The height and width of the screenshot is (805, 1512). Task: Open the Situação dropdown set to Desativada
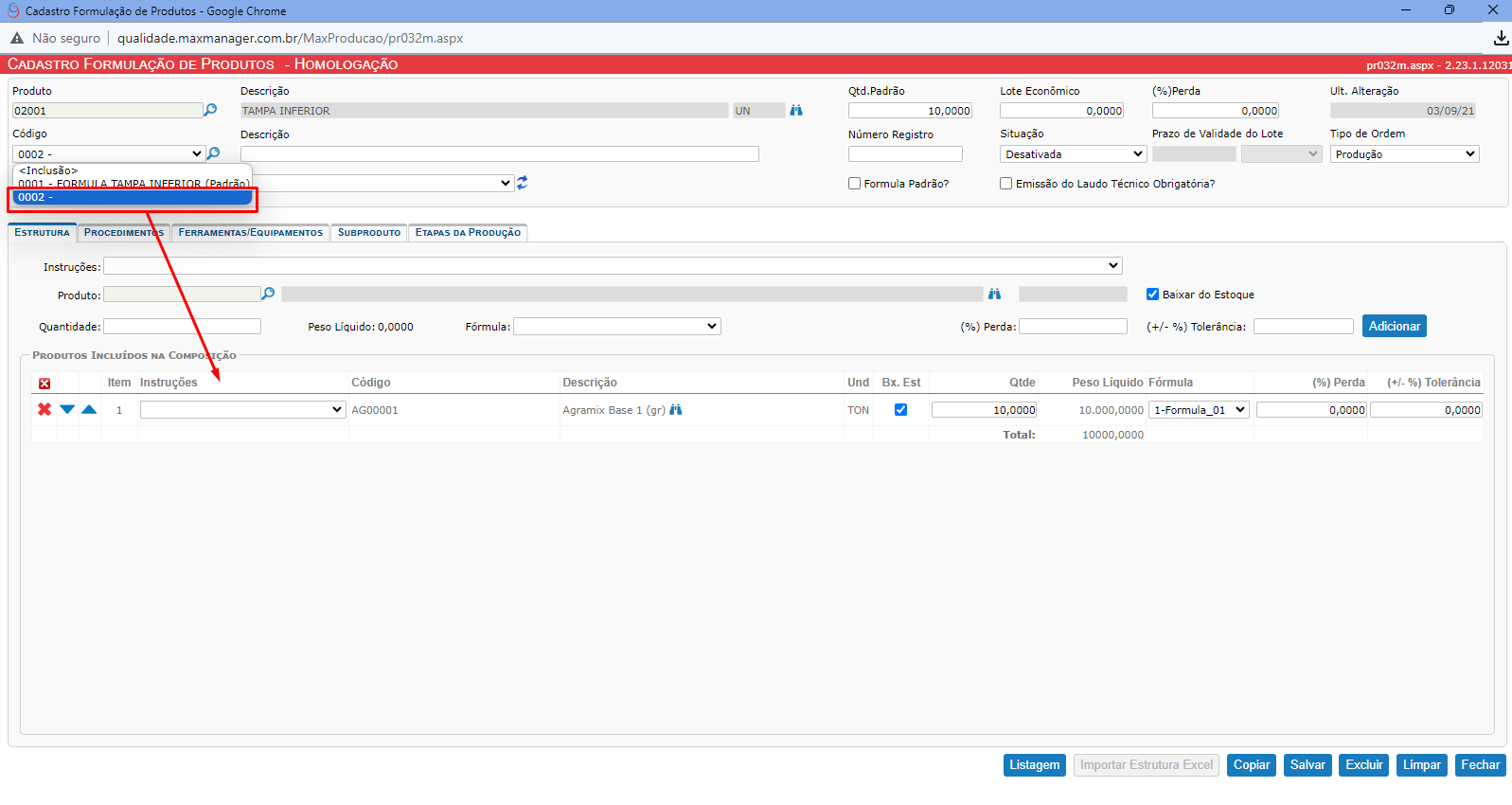[1073, 153]
